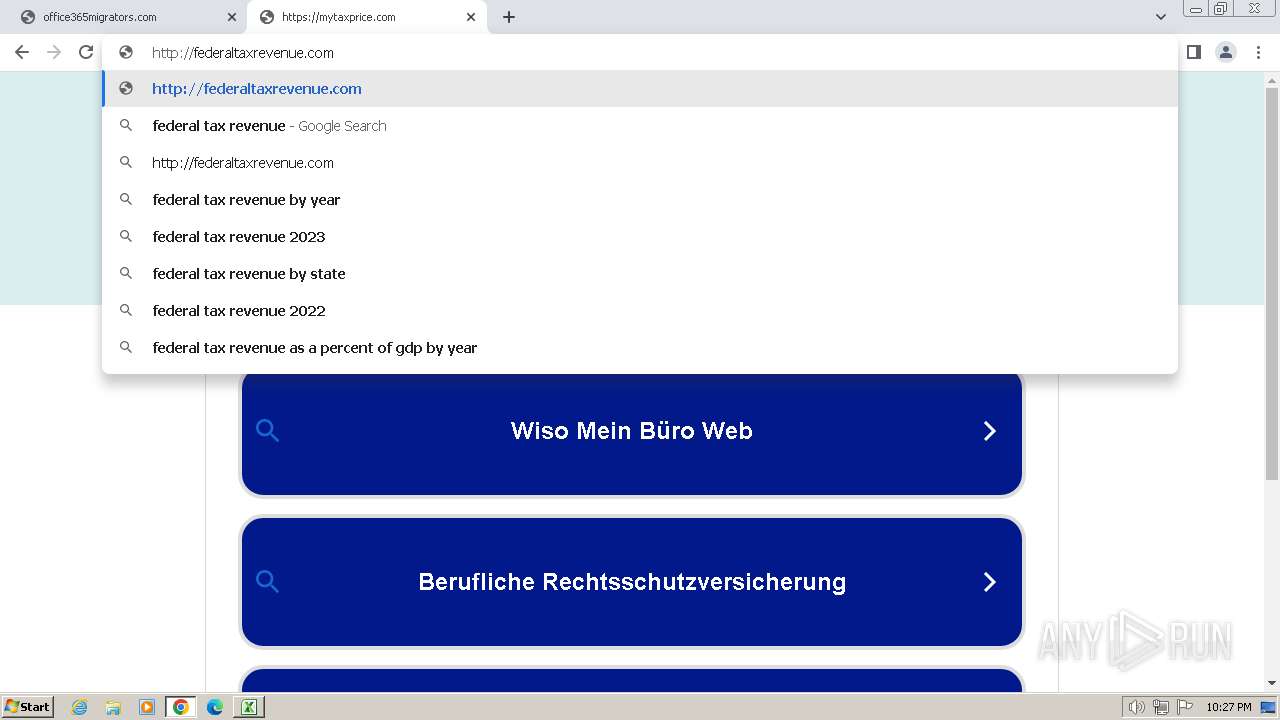Open the Action Center flag icon
The width and height of the screenshot is (1280, 720).
click(1185, 707)
